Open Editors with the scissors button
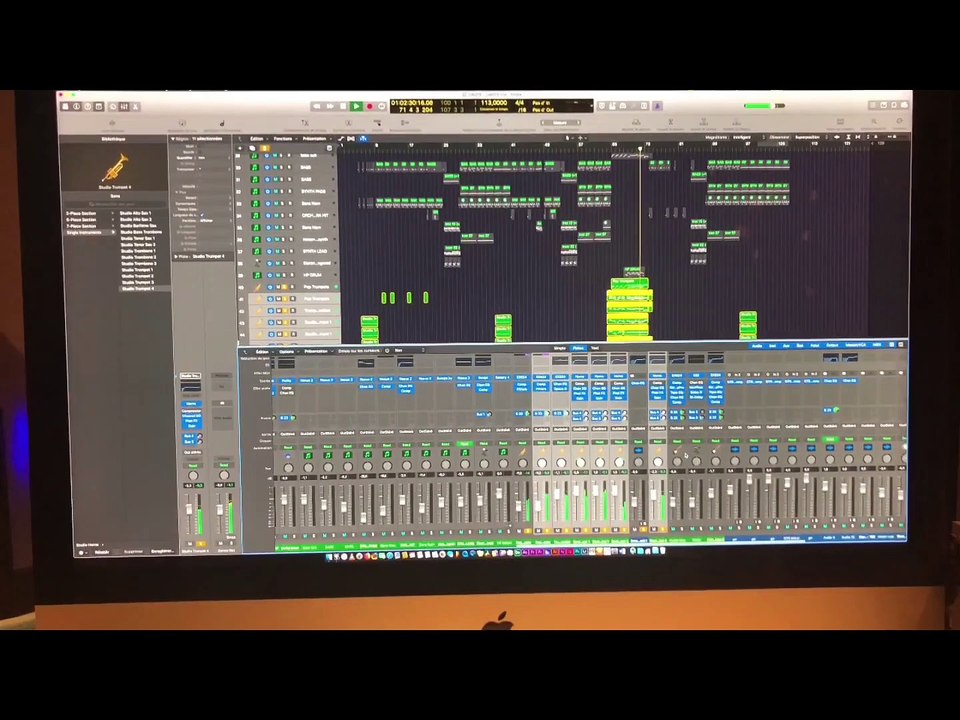960x720 pixels. point(136,107)
